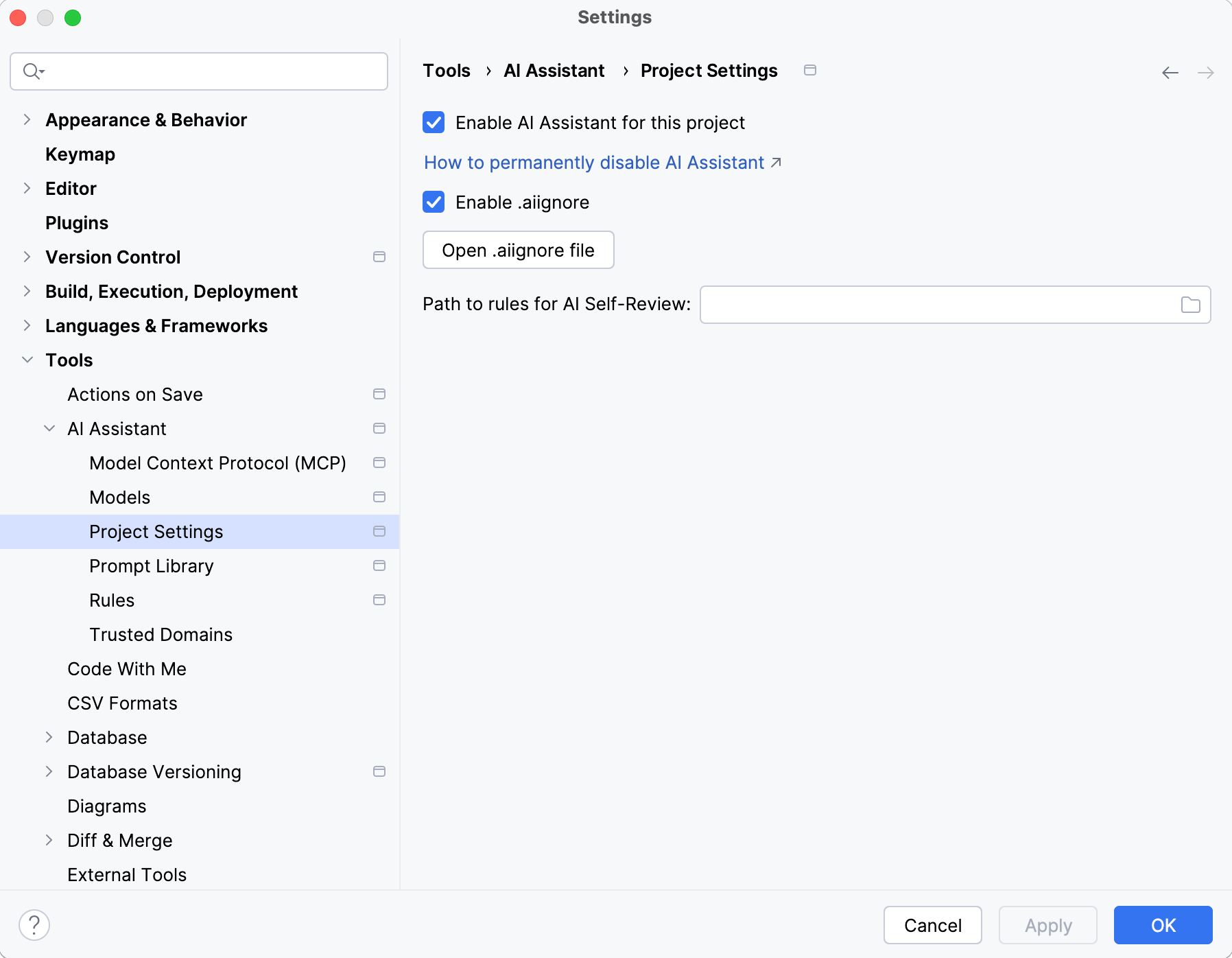The image size is (1232, 958).
Task: Disable AI Assistant for this project checkbox
Action: pyautogui.click(x=434, y=122)
